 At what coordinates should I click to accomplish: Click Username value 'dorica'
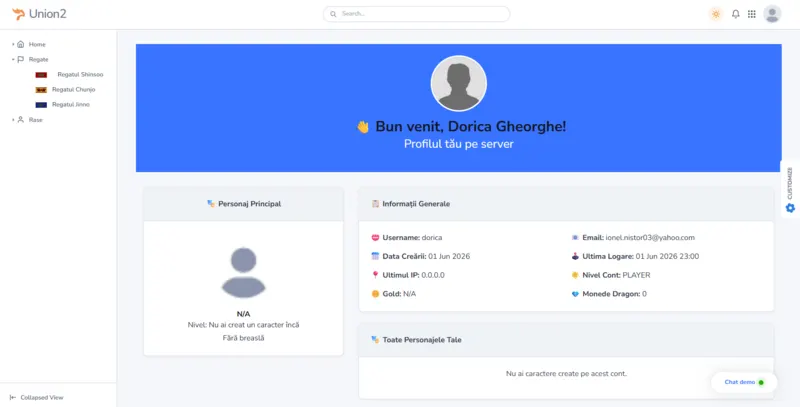point(432,238)
